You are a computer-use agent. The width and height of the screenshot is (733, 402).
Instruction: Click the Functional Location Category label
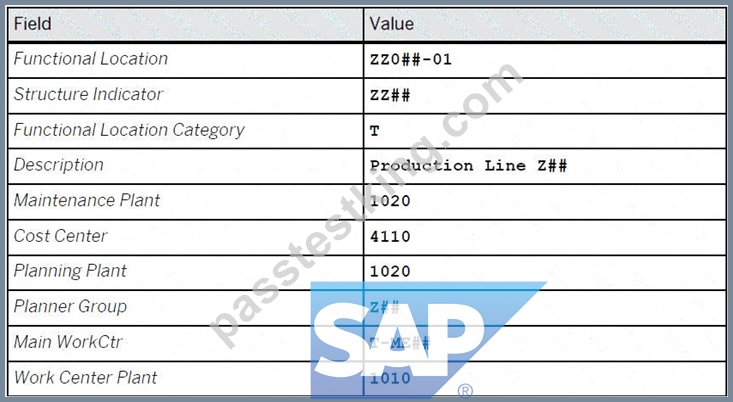pyautogui.click(x=129, y=130)
